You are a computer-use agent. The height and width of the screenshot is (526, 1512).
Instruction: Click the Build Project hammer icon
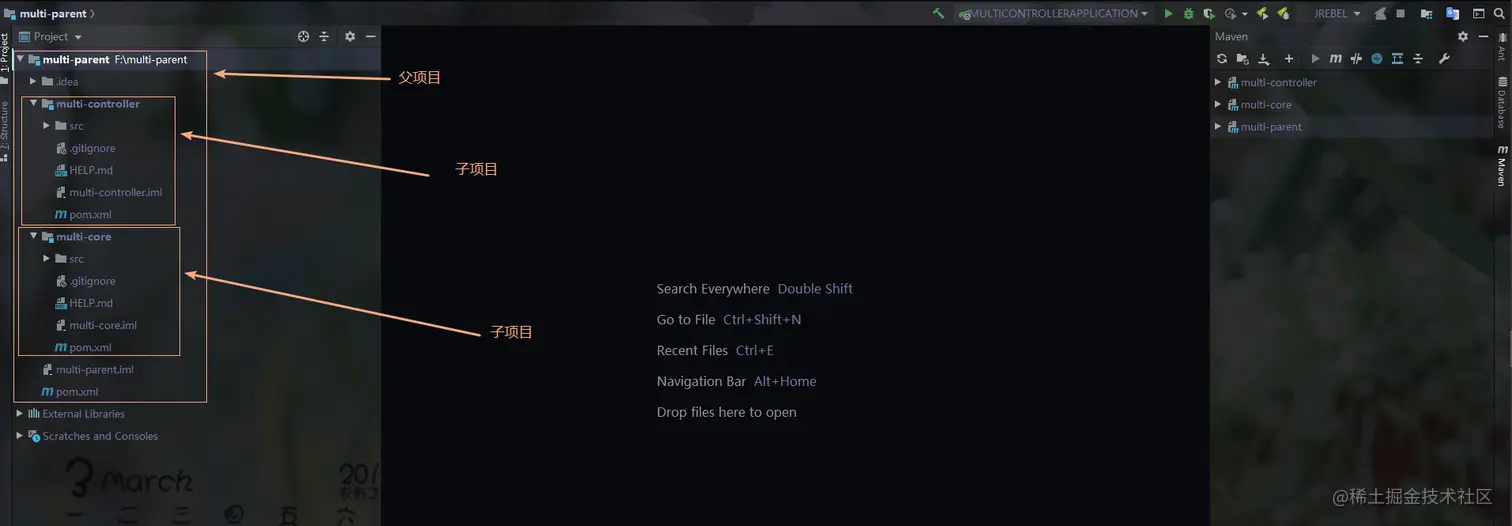coord(938,14)
